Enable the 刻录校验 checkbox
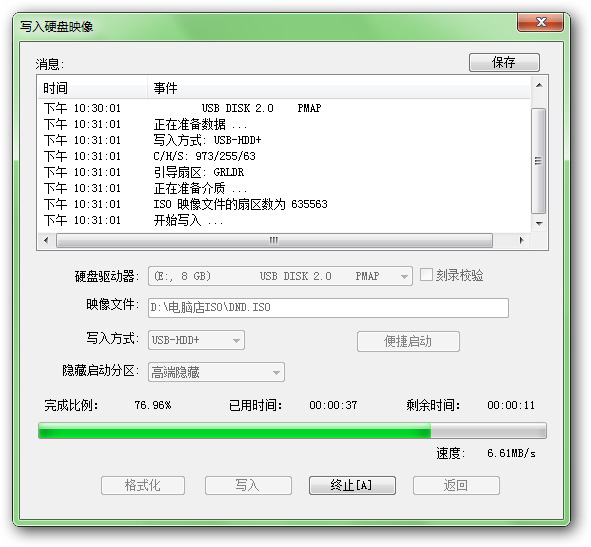Viewport: 591px width, 547px height. [x=426, y=275]
